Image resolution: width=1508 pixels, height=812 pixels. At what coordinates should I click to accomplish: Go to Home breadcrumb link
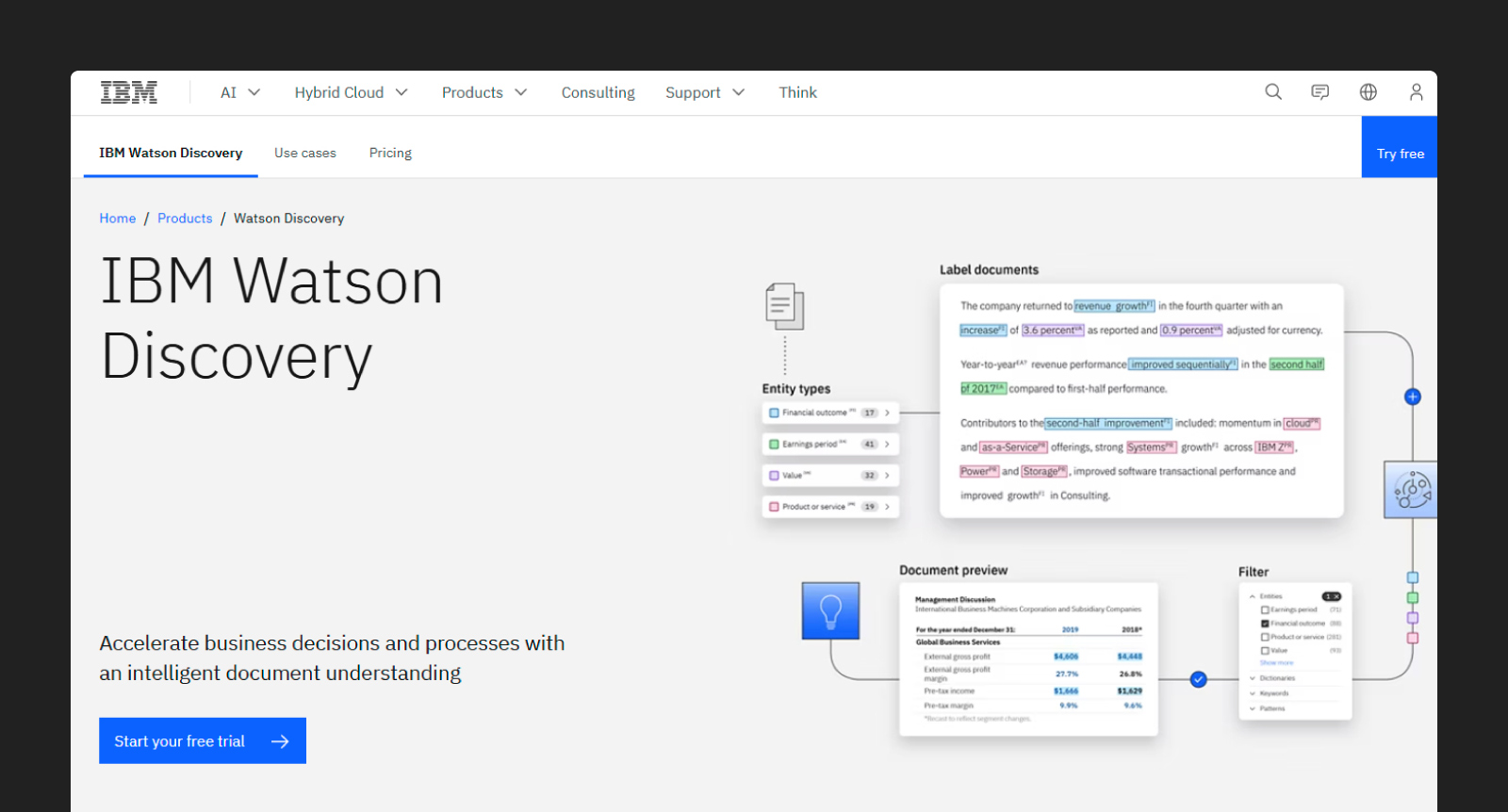point(118,219)
